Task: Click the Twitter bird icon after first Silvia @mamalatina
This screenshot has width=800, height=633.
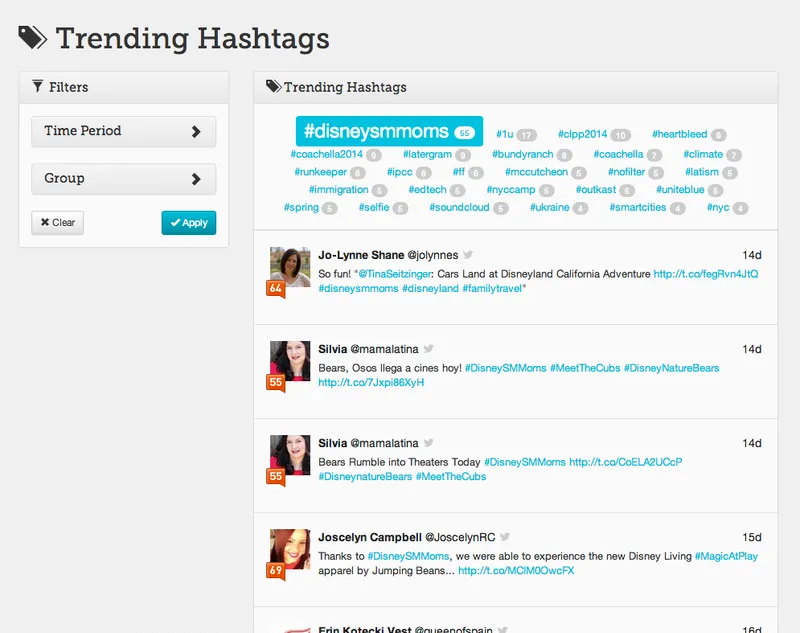Action: pos(429,348)
